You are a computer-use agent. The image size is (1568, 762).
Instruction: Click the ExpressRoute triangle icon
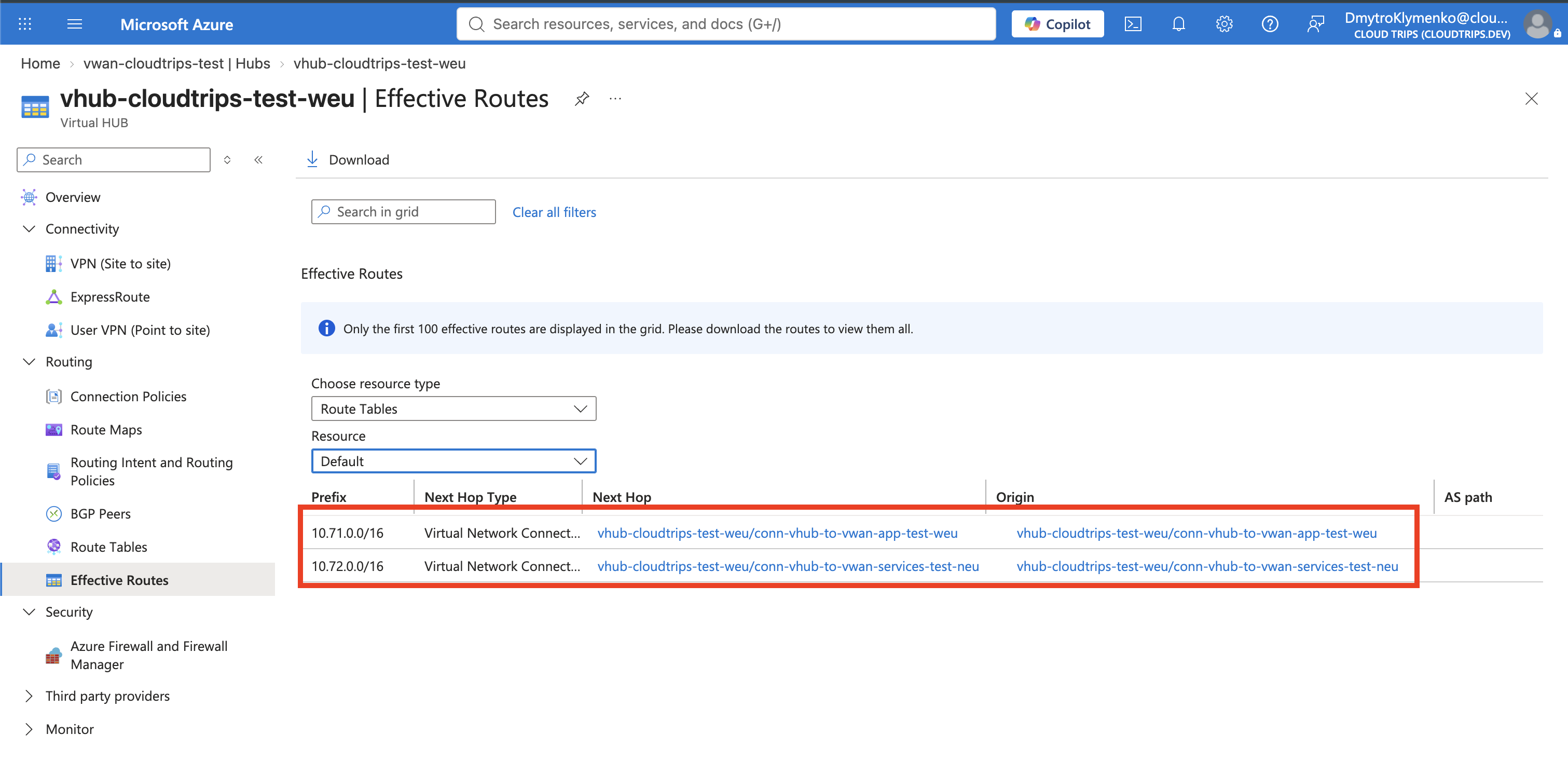[53, 296]
